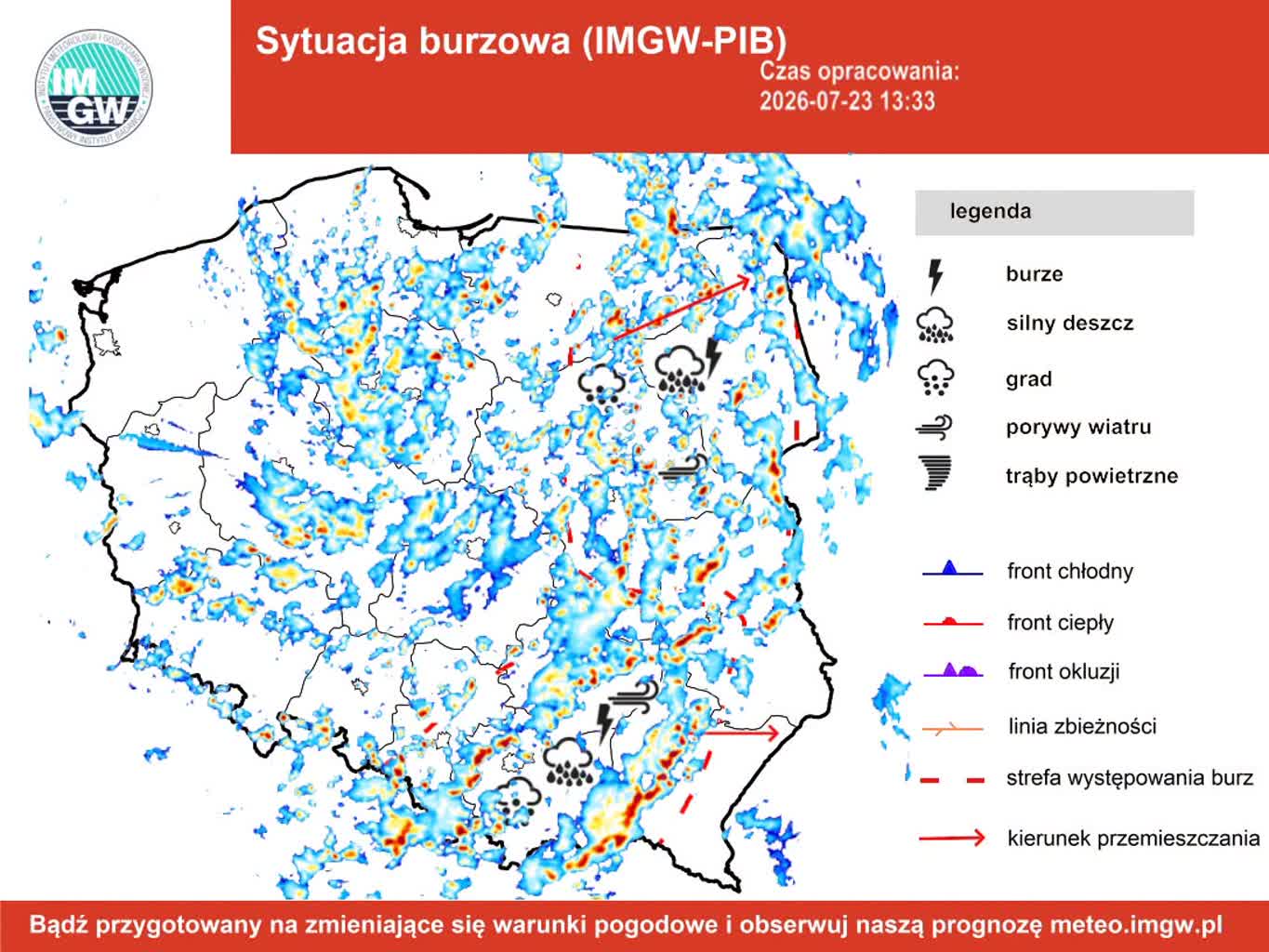Click the 'silny deszcz' legend label
The height and width of the screenshot is (952, 1269).
[x=1070, y=324]
